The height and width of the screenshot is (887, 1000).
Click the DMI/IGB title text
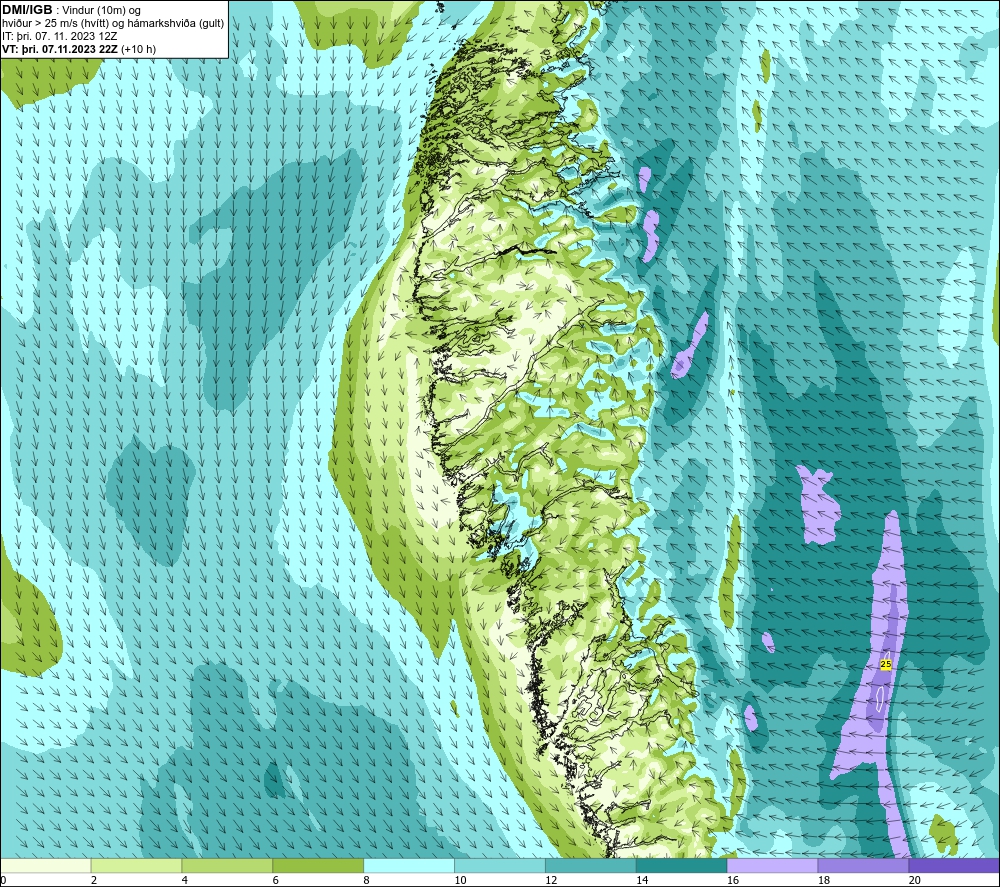pos(27,10)
